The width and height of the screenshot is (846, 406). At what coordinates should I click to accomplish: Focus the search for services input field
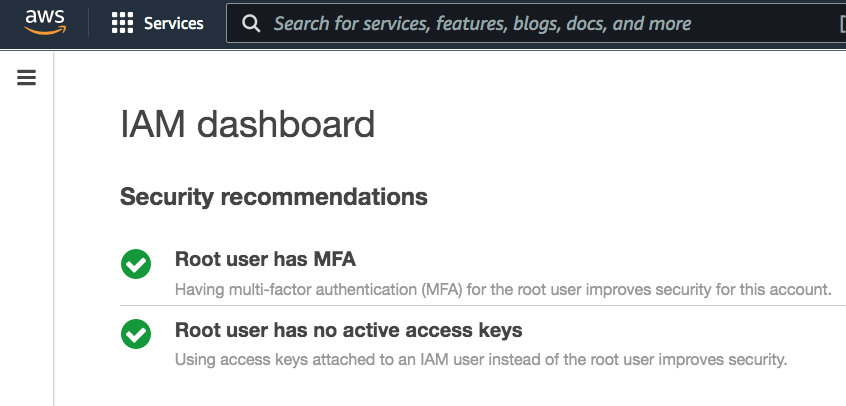536,23
